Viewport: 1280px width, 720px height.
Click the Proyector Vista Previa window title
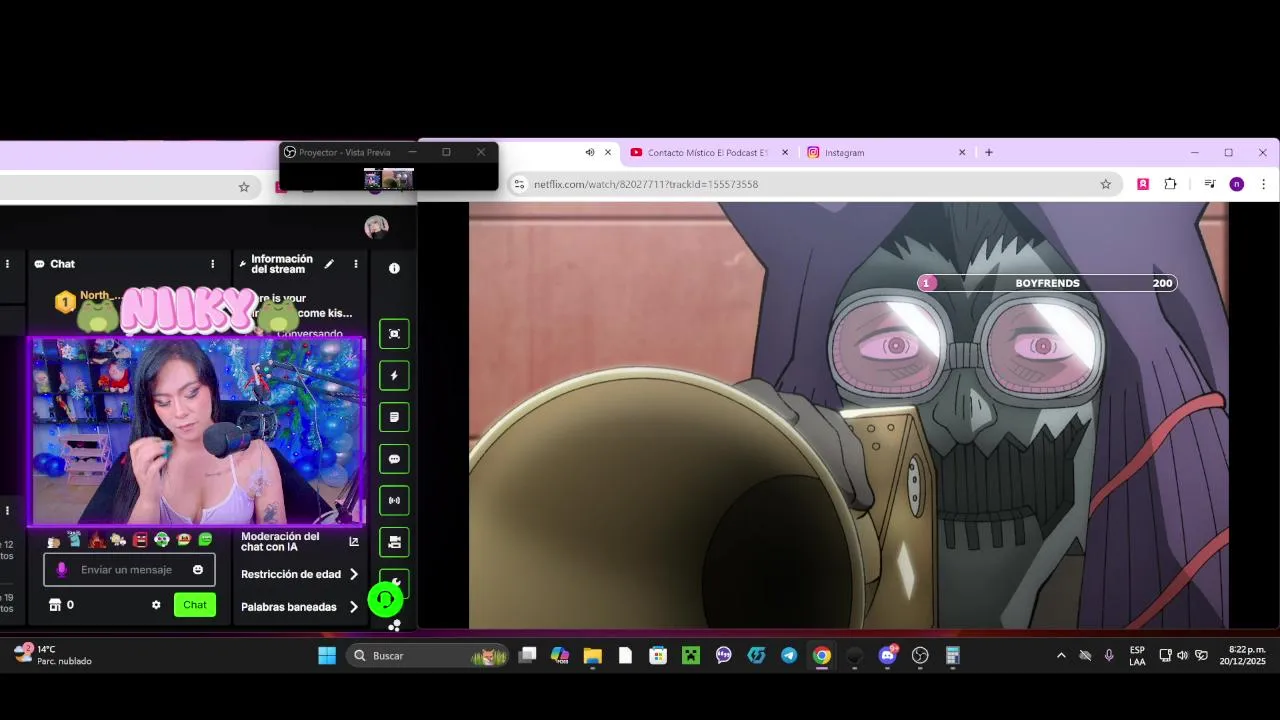point(345,152)
